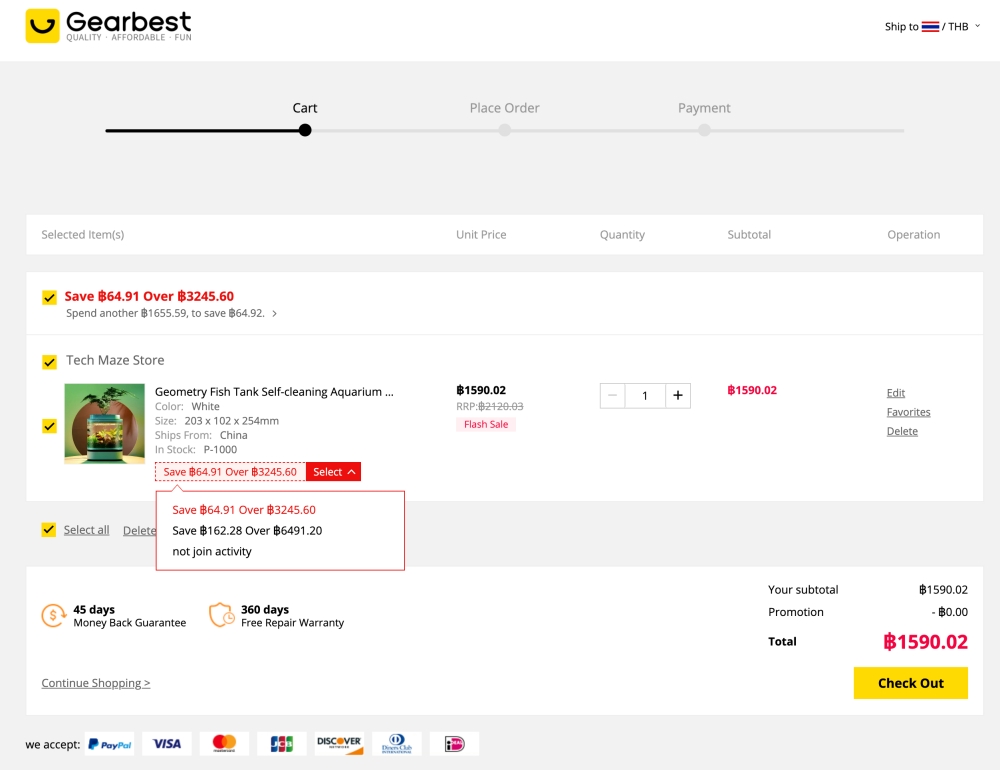The height and width of the screenshot is (770, 1000).
Task: Click the Check Out button
Action: [x=911, y=683]
